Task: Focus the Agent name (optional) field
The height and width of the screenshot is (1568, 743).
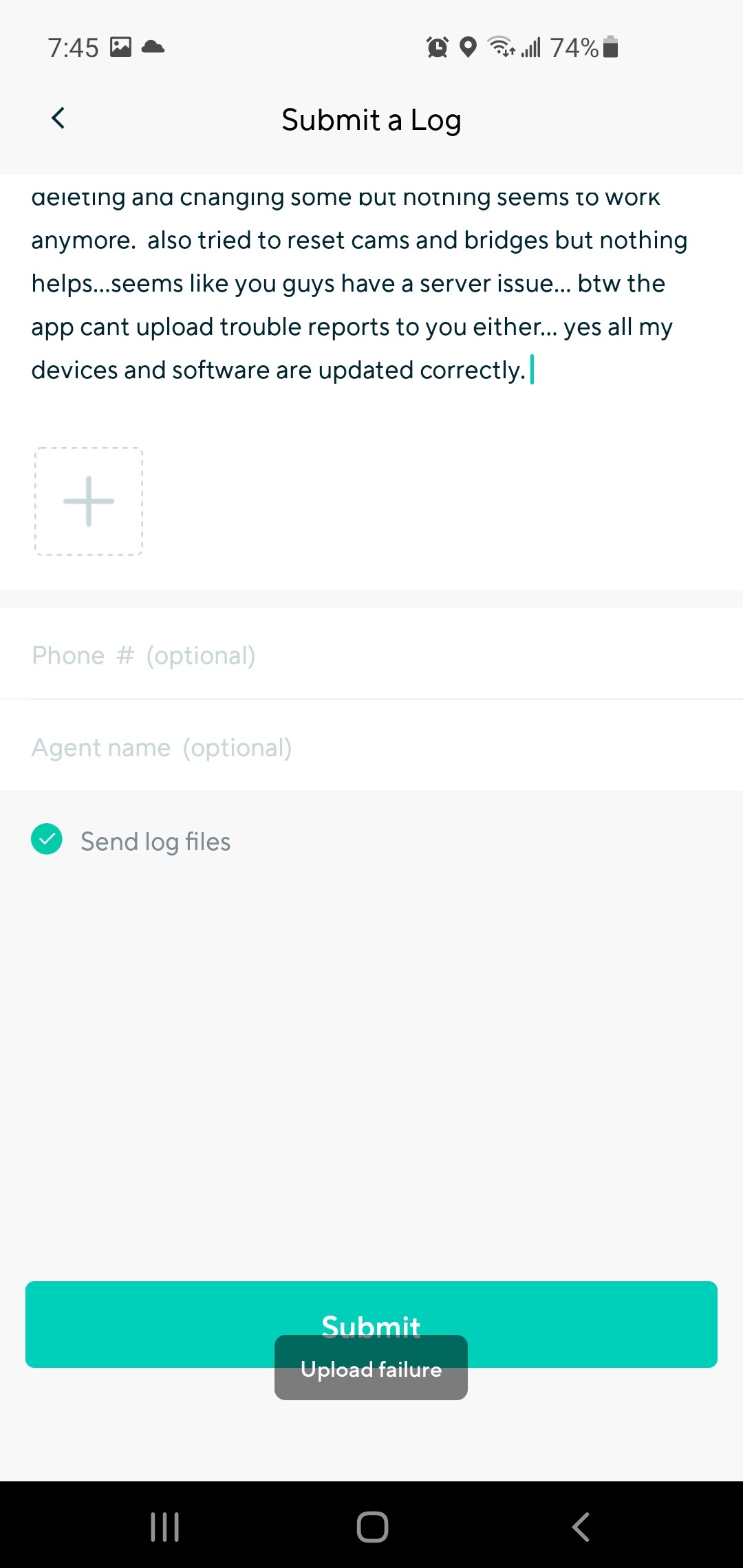Action: coord(371,747)
